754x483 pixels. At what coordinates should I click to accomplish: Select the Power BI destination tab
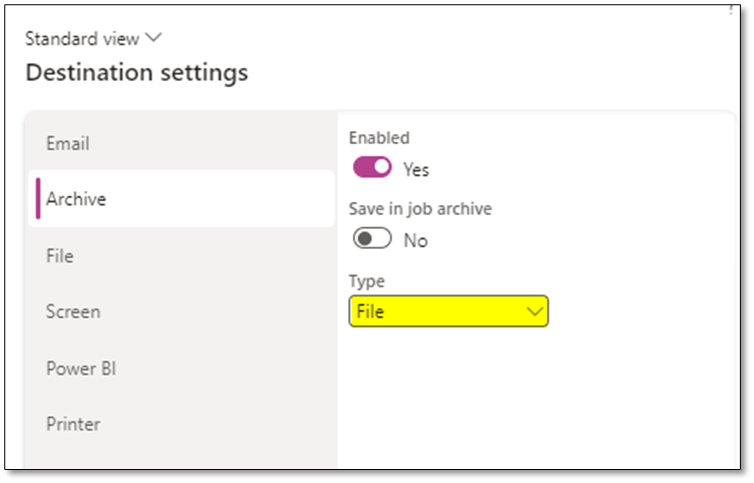(x=81, y=368)
